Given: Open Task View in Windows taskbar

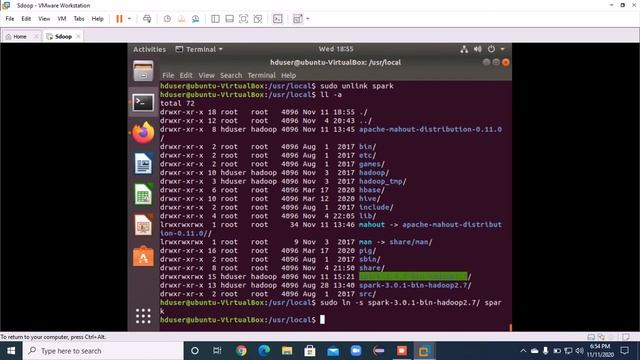Looking at the screenshot, I should [x=217, y=351].
